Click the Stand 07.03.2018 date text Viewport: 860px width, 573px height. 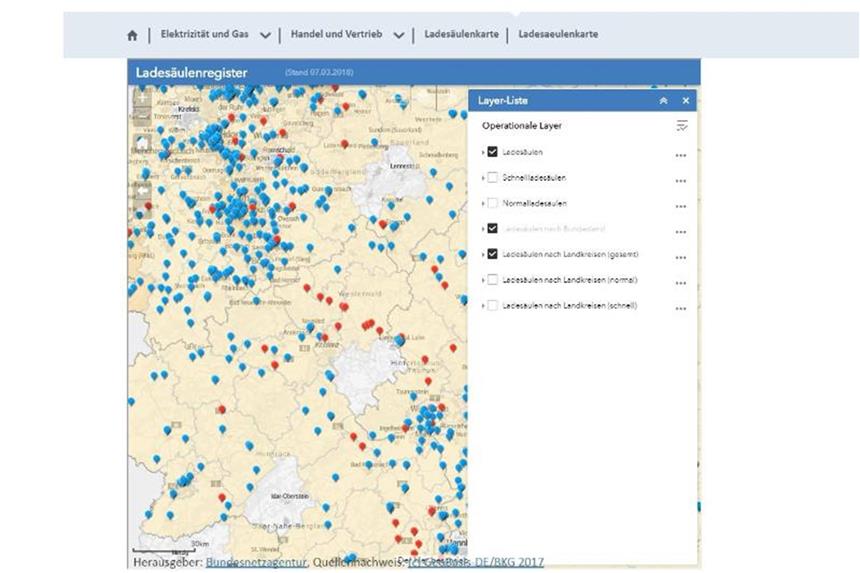click(319, 72)
